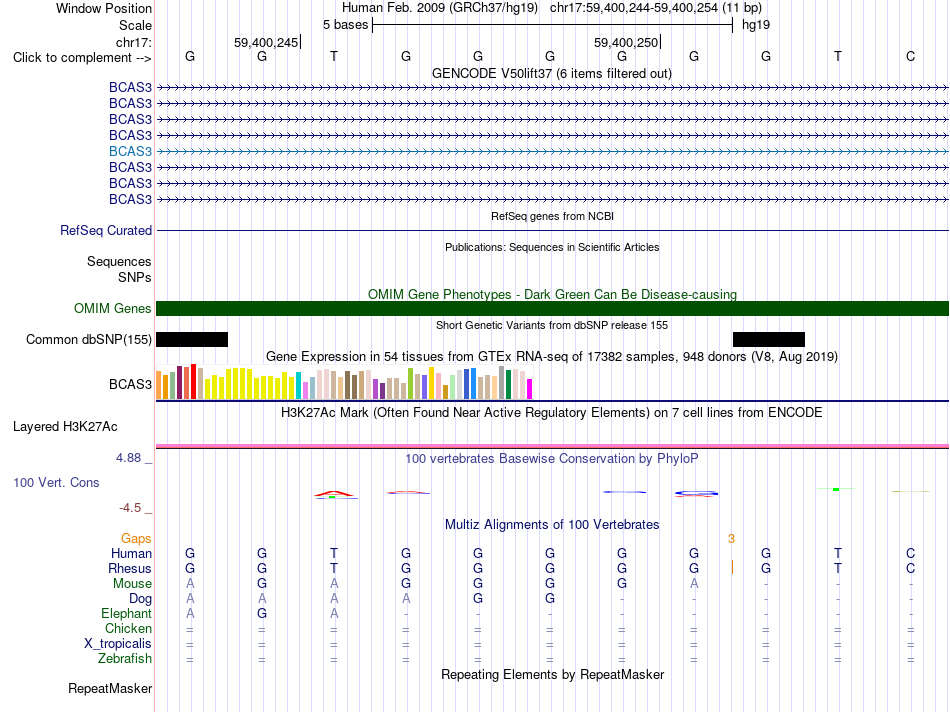950x712 pixels.
Task: Select the Zebrafish species row label
Action: [125, 658]
